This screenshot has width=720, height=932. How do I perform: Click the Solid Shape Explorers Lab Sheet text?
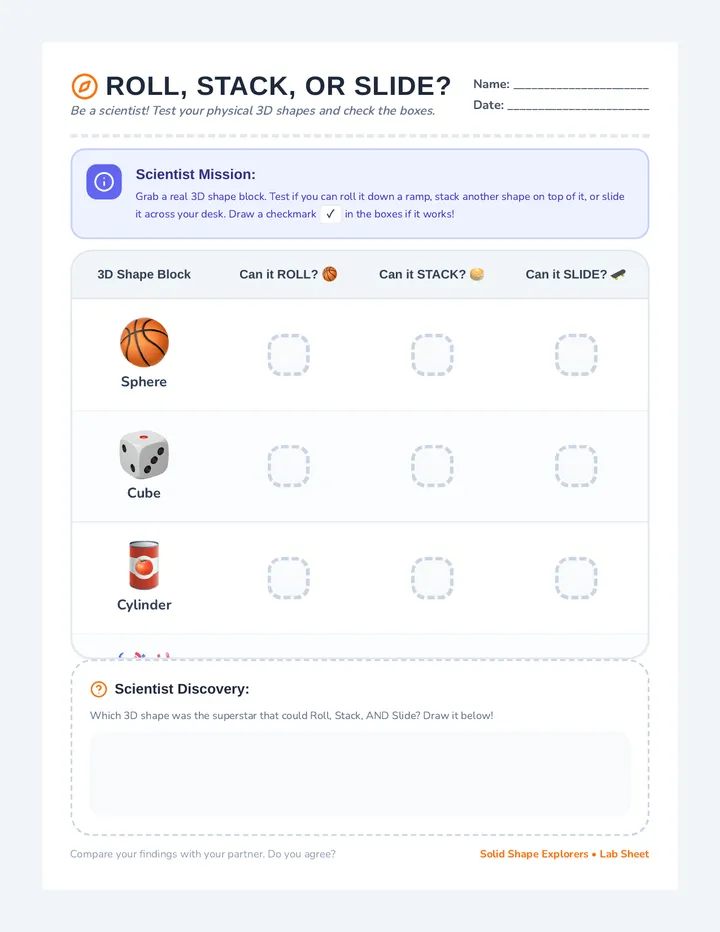[x=564, y=854]
